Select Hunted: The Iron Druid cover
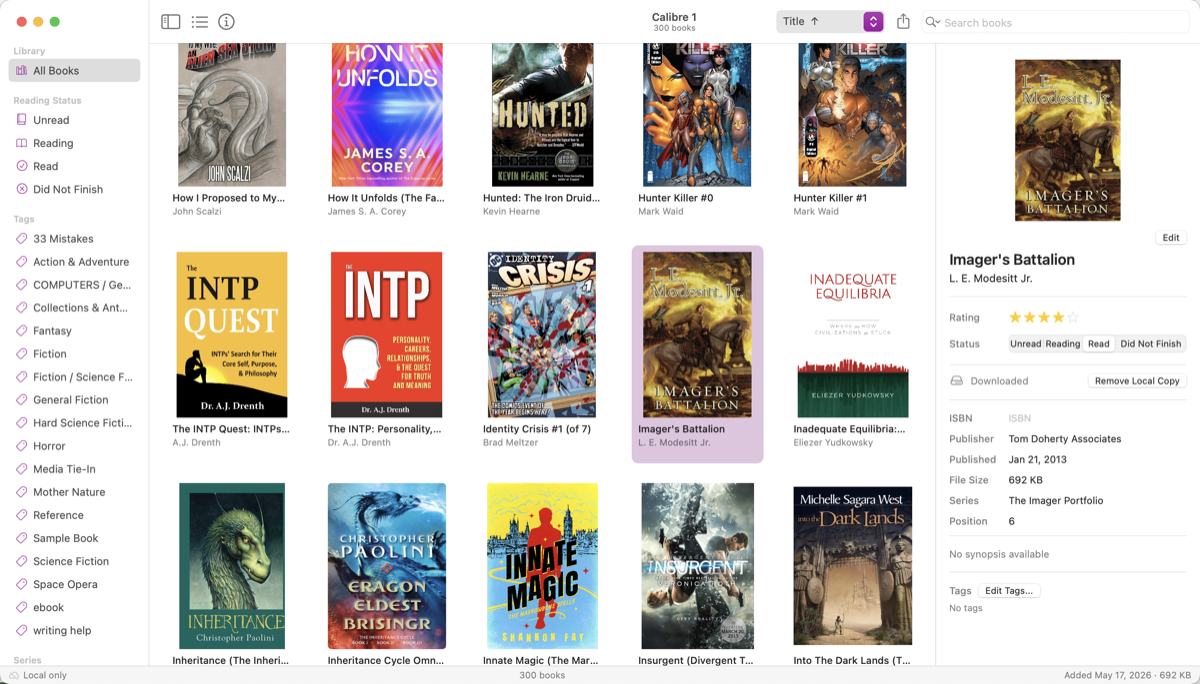Screen dimensions: 1200x684 click(x=542, y=115)
